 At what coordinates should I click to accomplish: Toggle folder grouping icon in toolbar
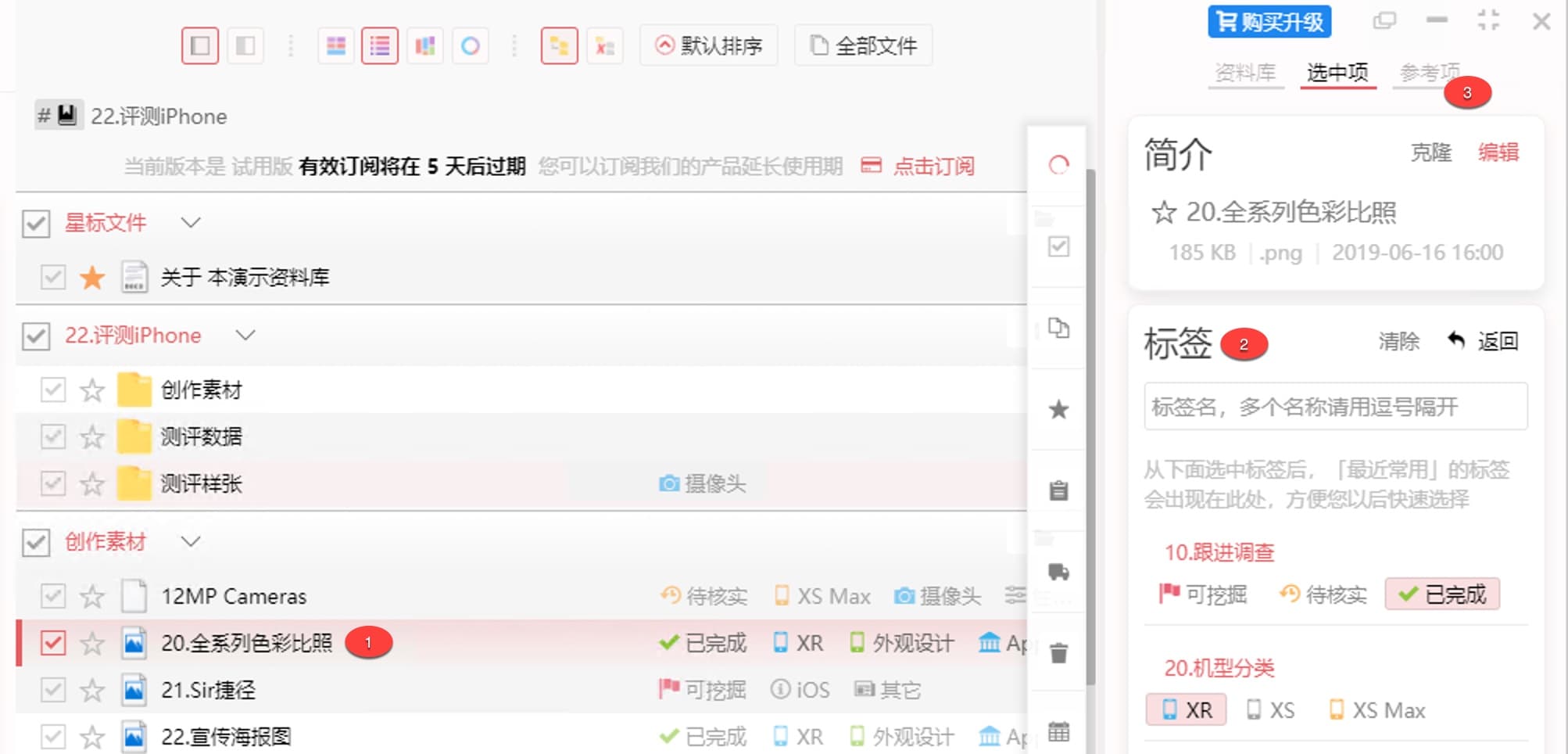pyautogui.click(x=560, y=45)
